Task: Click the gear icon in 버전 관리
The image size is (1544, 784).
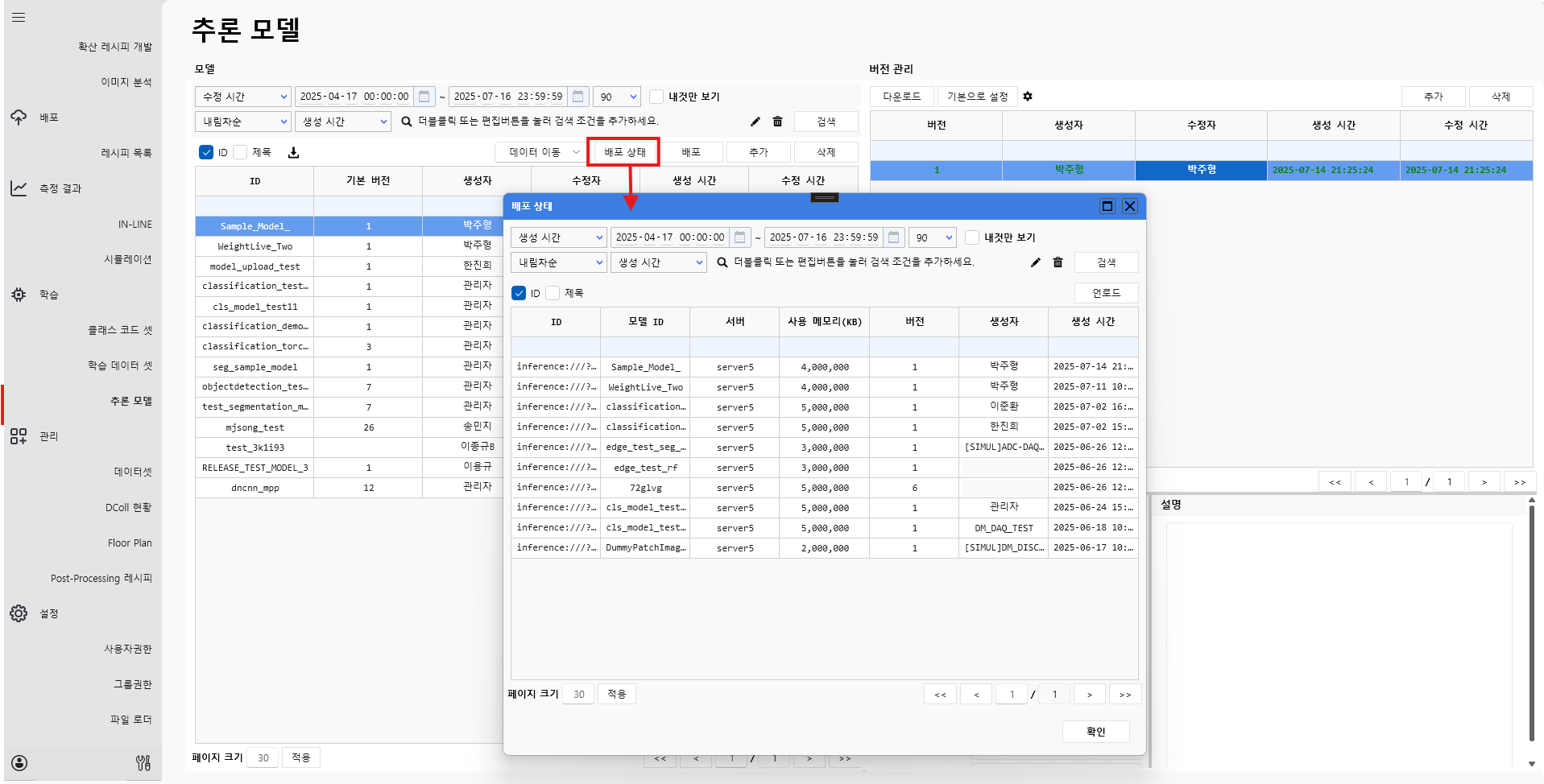Action: 1028,97
